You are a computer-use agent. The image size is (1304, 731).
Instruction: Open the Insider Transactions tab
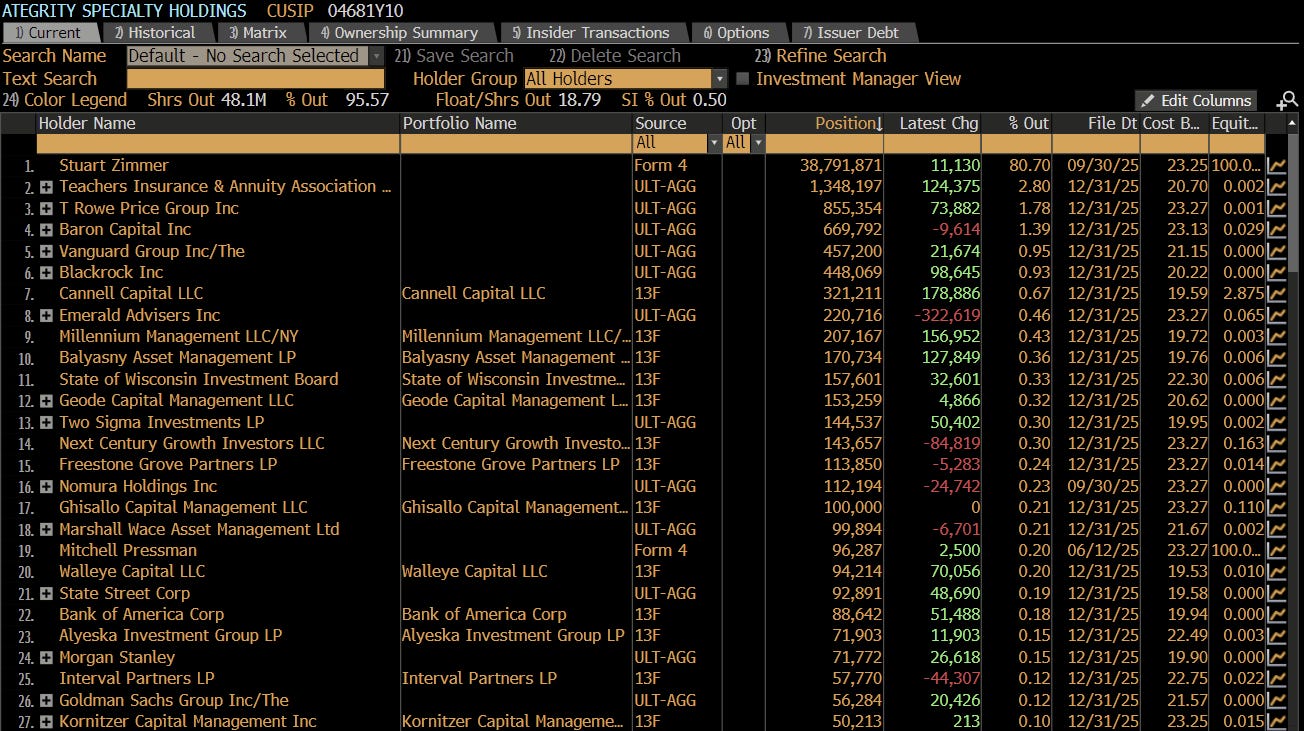pyautogui.click(x=590, y=33)
